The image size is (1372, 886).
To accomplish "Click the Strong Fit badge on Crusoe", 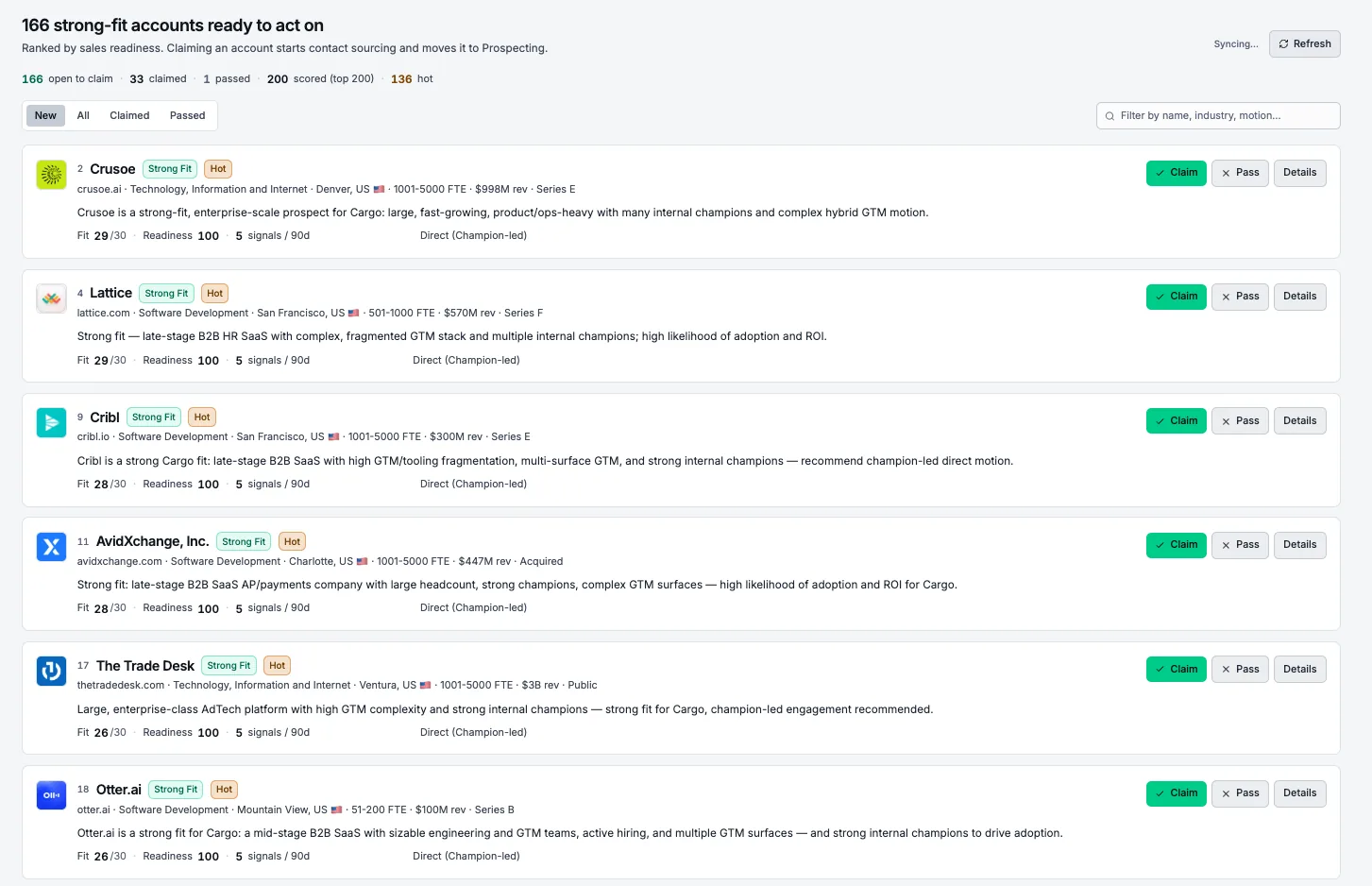I will point(170,169).
